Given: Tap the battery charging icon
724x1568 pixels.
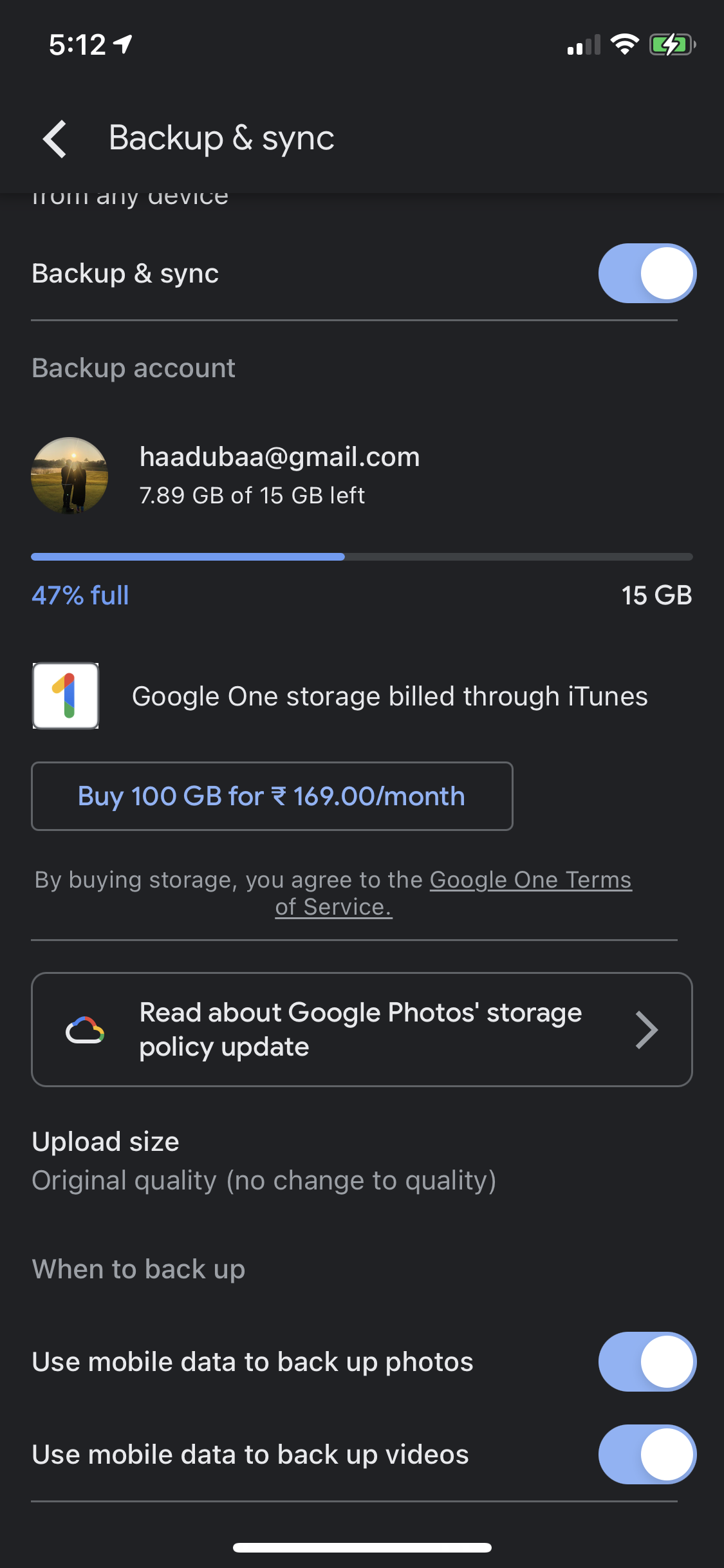Looking at the screenshot, I should click(x=672, y=44).
